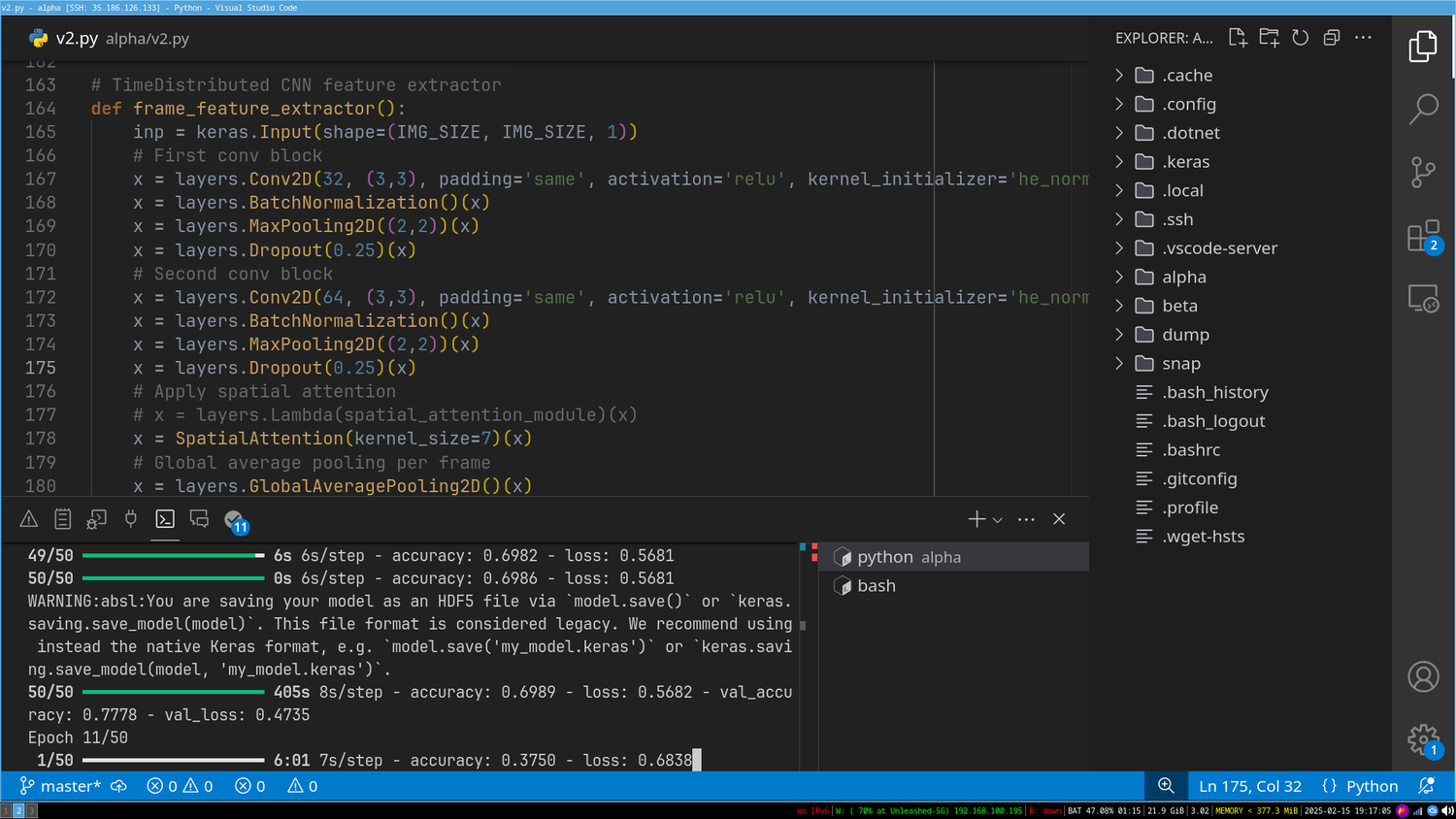Switch to workspace 2 in the OS bar

tap(17, 810)
